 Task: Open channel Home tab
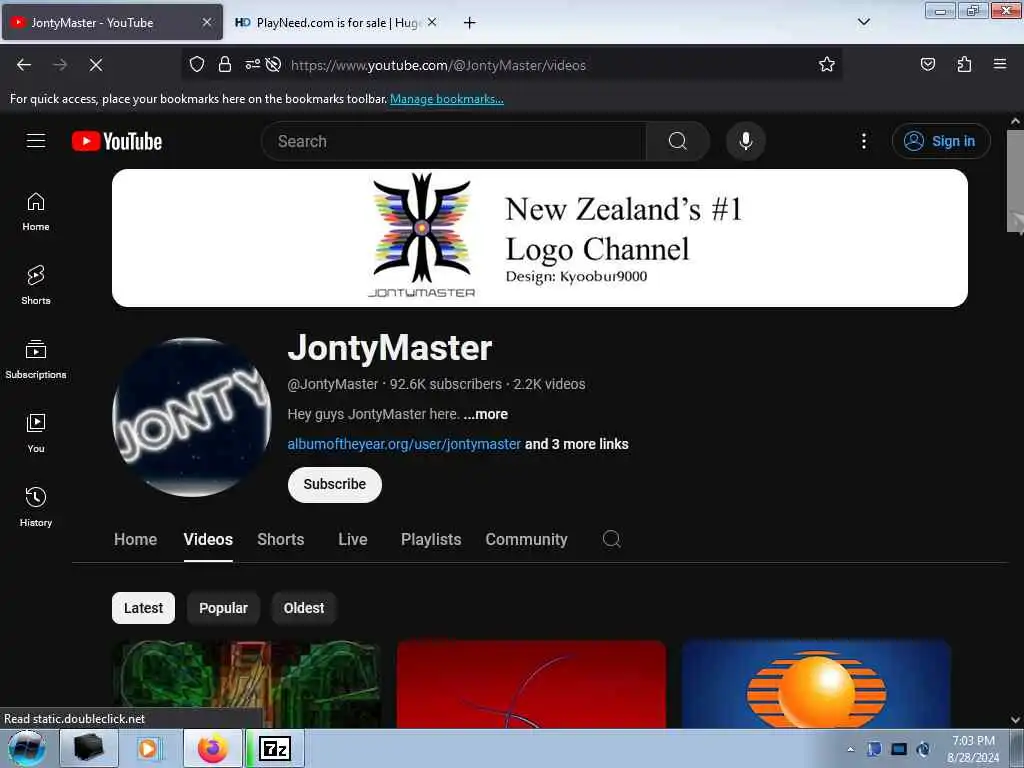click(136, 539)
